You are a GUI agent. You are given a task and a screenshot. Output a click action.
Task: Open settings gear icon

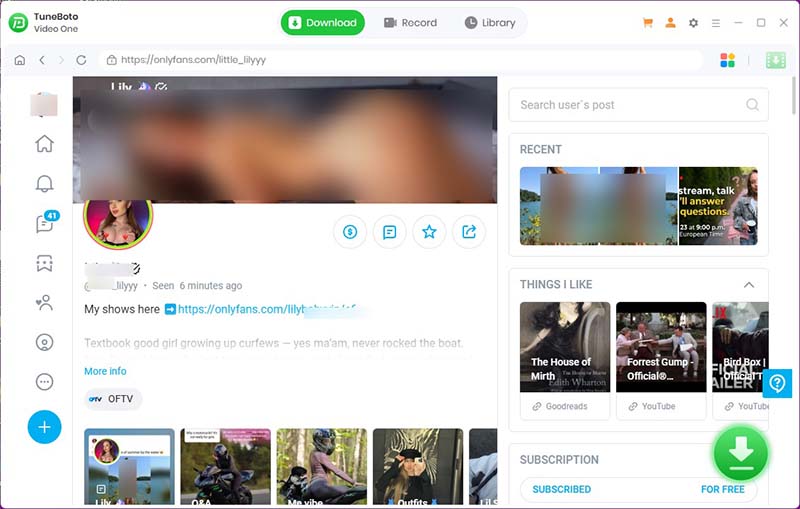pos(693,23)
